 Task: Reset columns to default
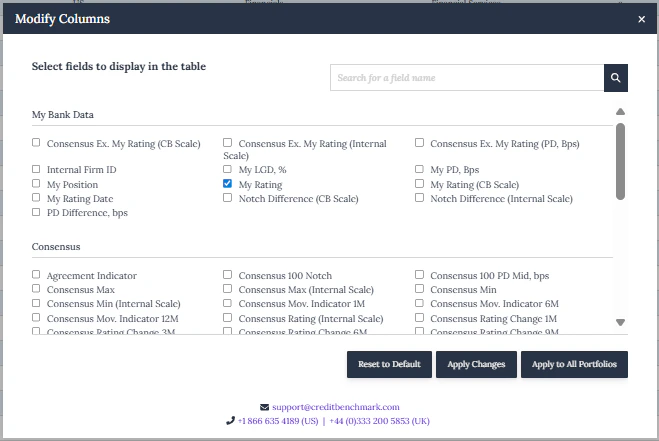coord(389,364)
